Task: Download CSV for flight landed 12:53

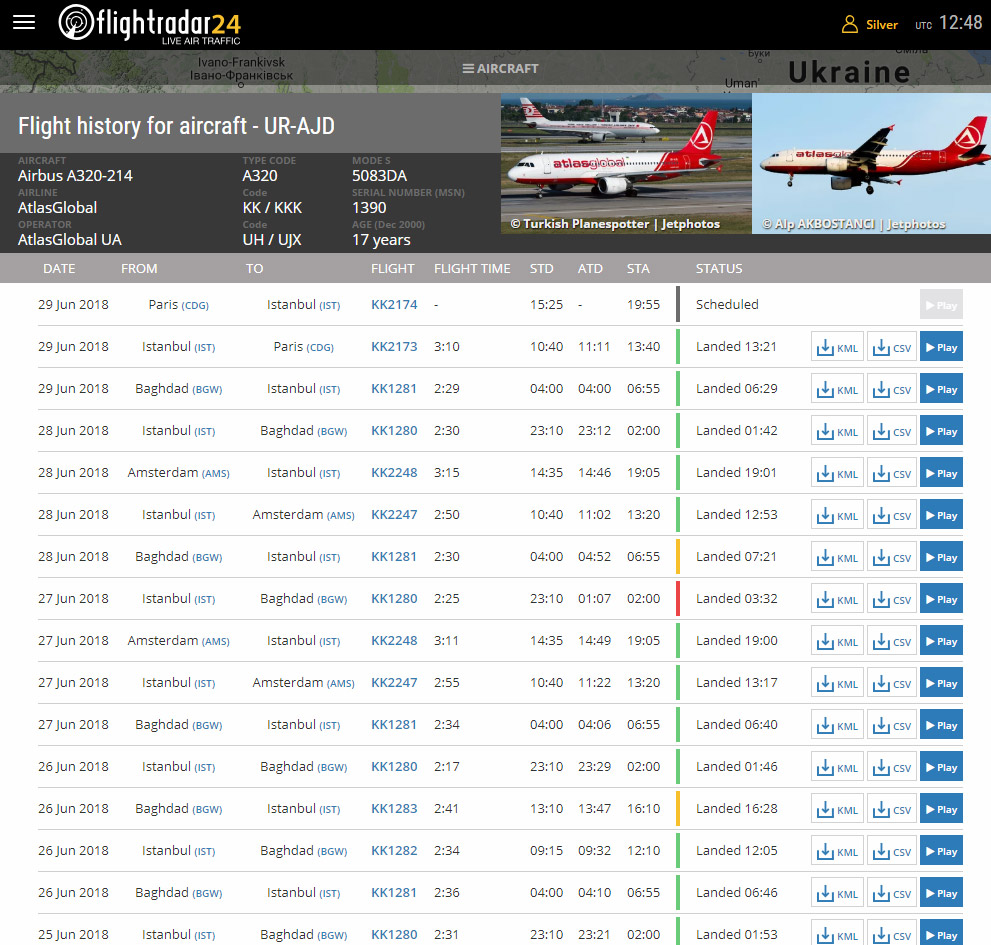Action: tap(892, 515)
